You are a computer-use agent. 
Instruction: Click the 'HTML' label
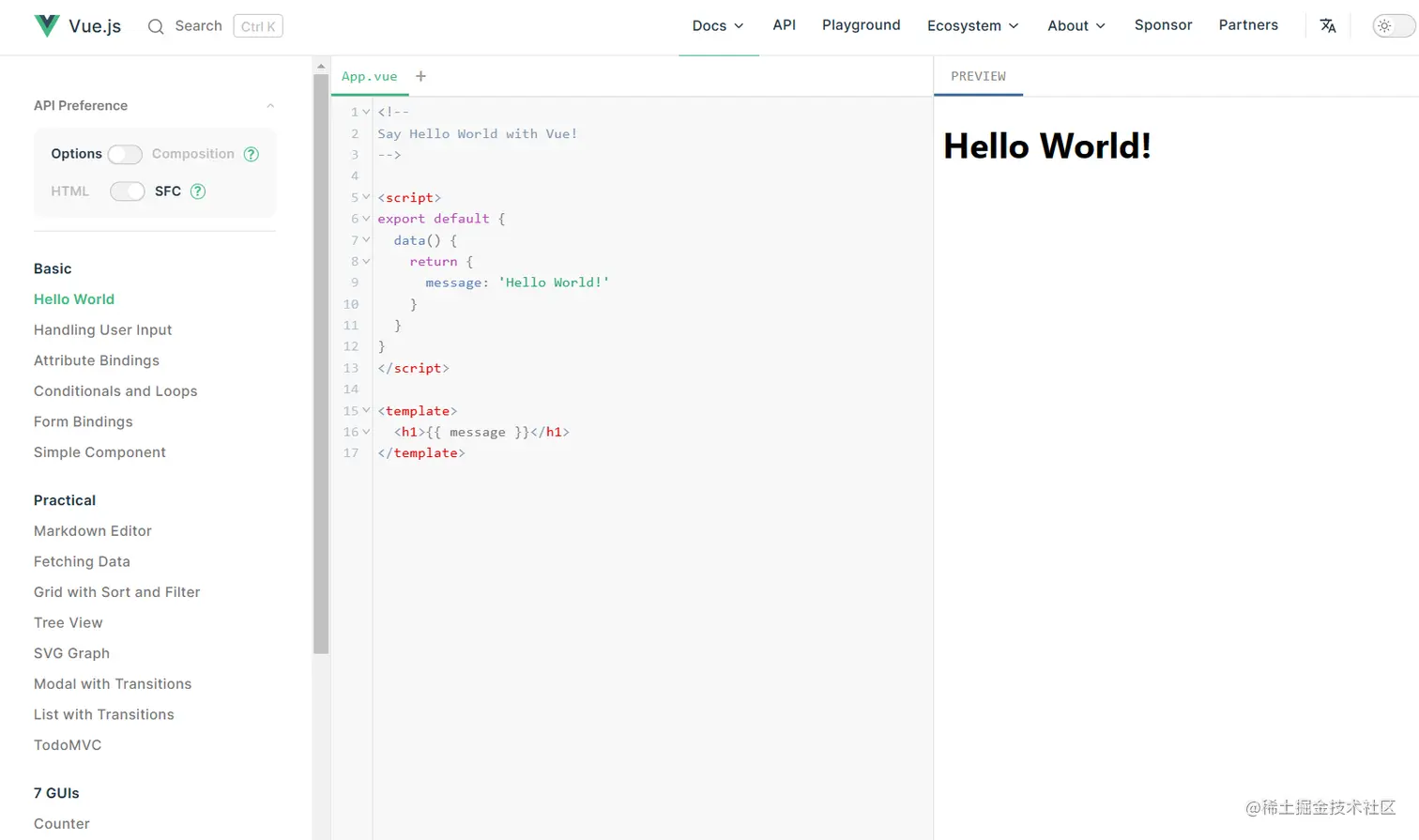pyautogui.click(x=70, y=191)
